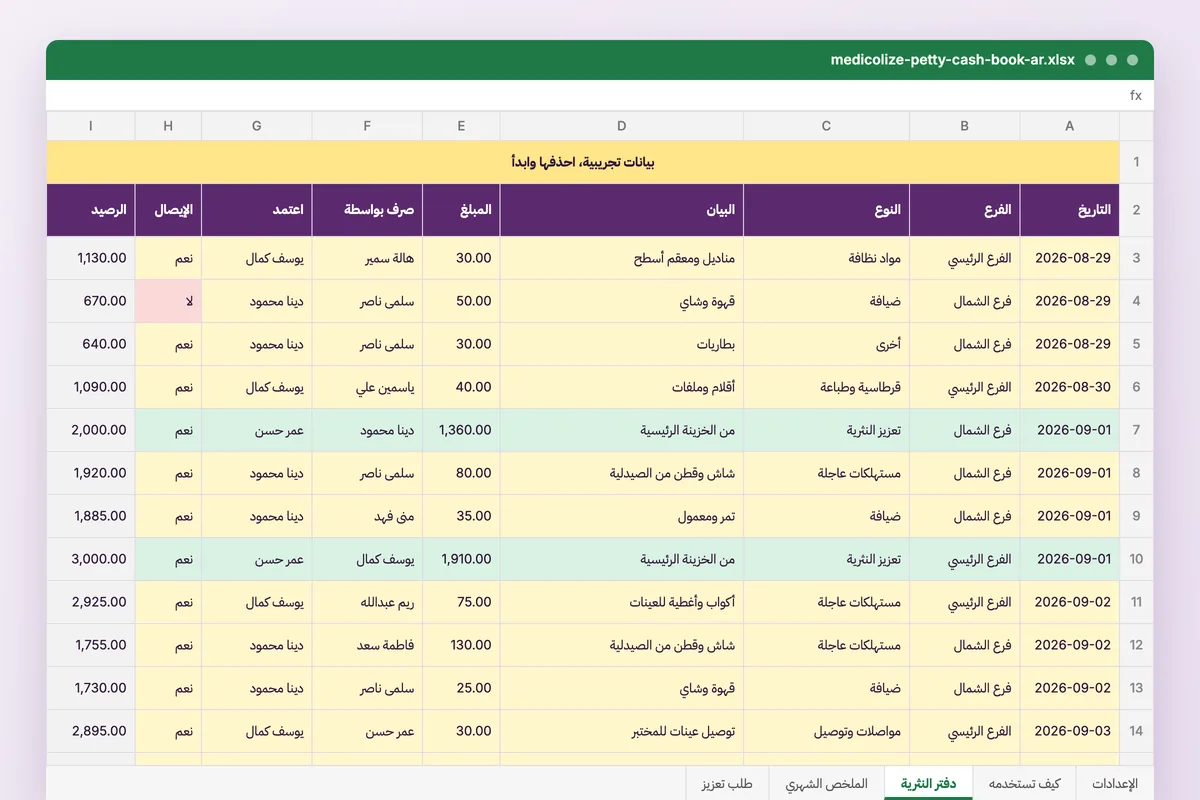Select column A header
1200x800 pixels.
(x=1070, y=126)
